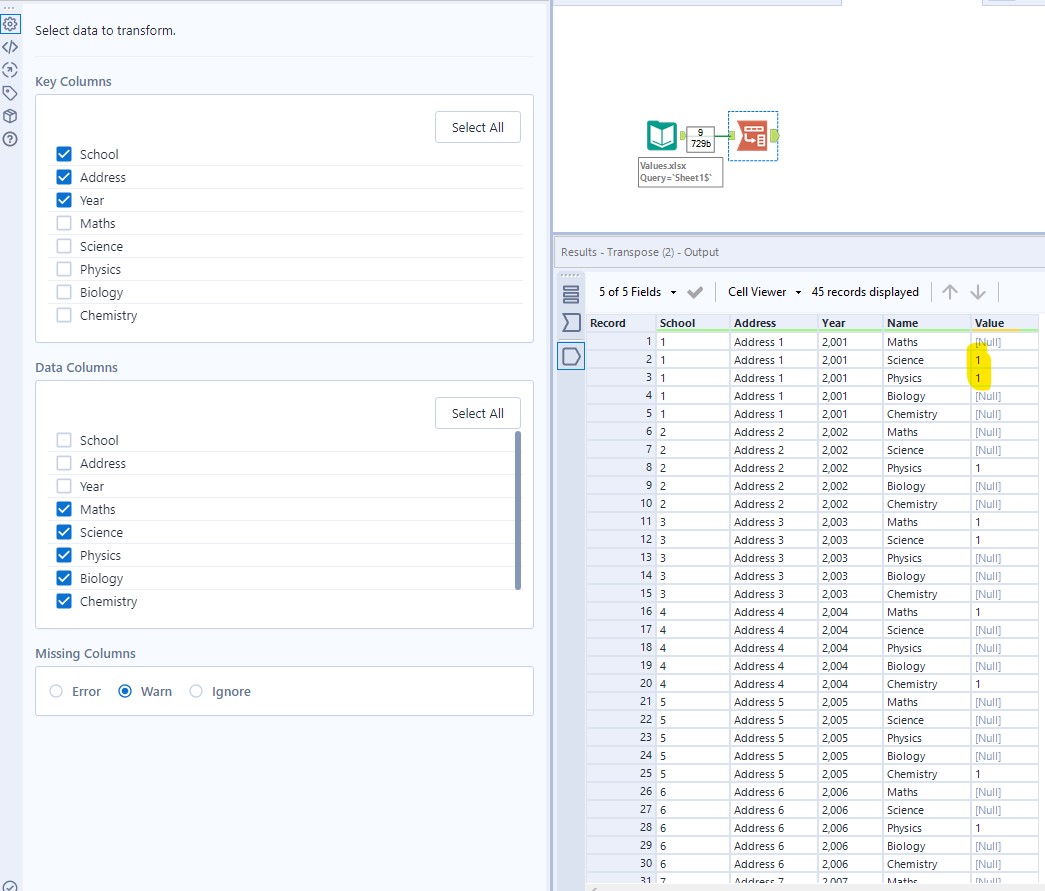
Task: Click the up arrow in Results toolbar
Action: 949,291
